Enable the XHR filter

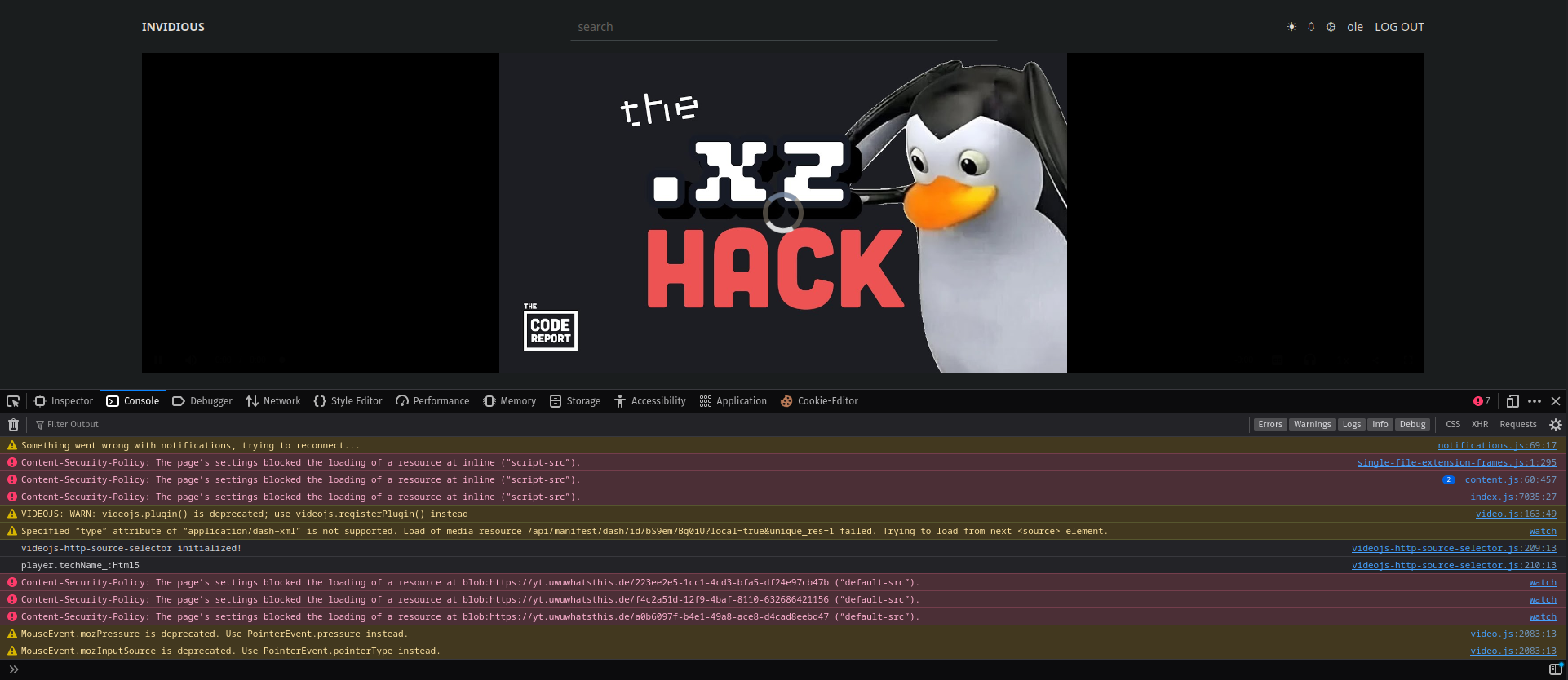pyautogui.click(x=1480, y=424)
